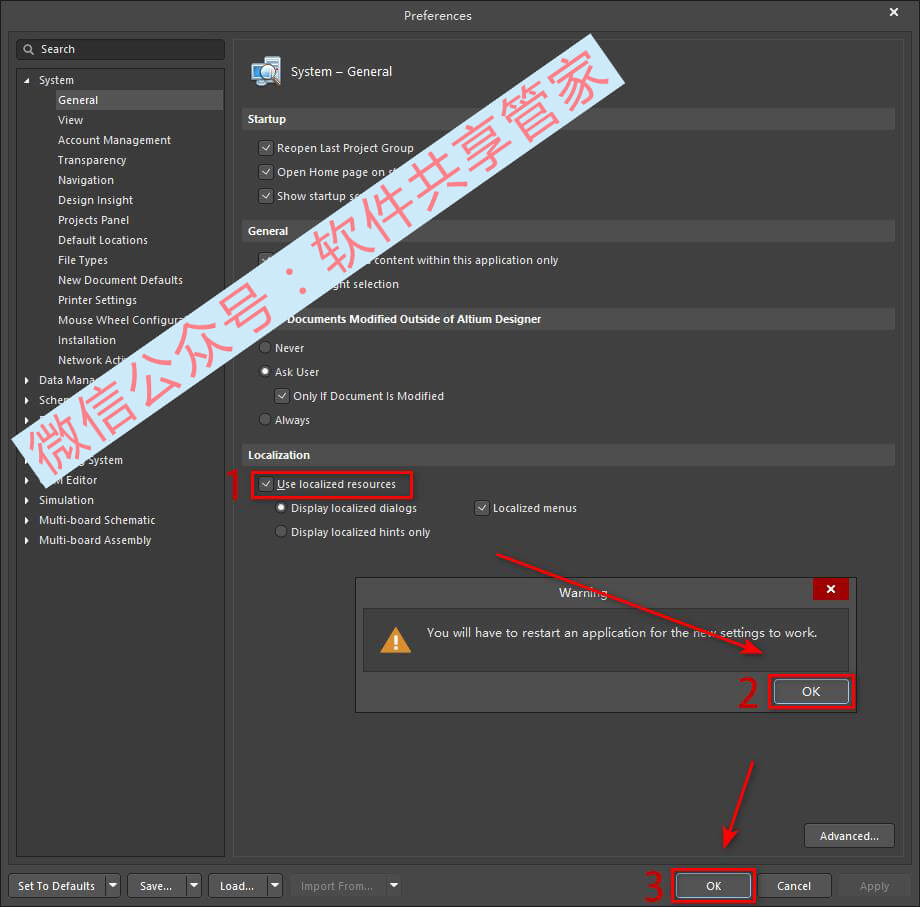Open the Set To Defaults dropdown arrow
Screen dimensions: 920x907
113,885
